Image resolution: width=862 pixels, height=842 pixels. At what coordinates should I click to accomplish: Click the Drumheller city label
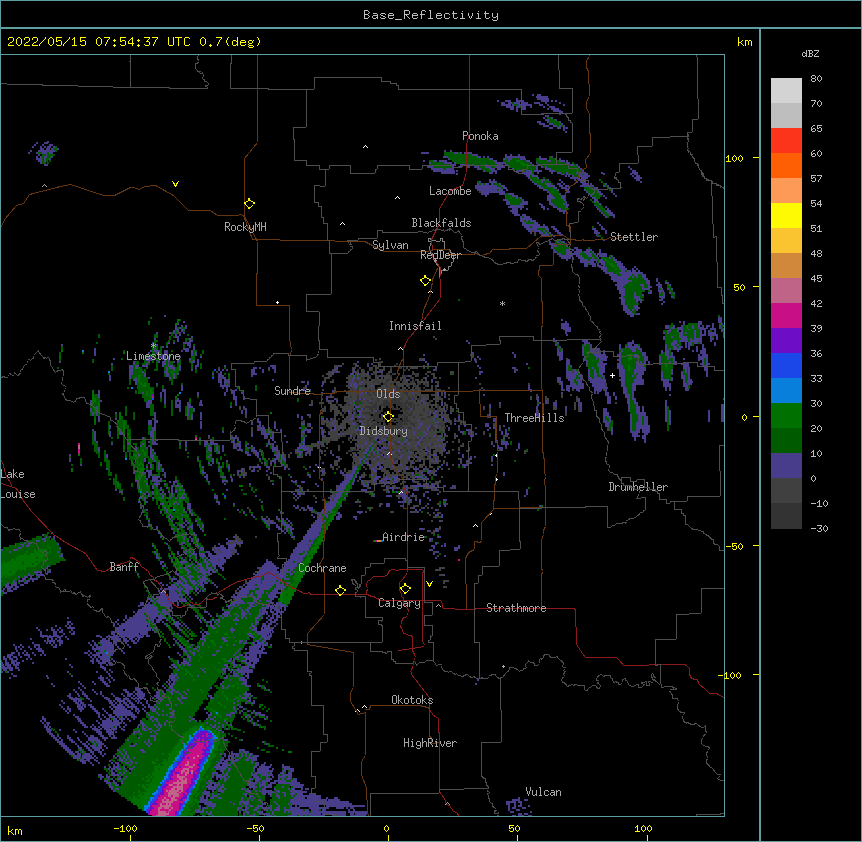tap(638, 487)
